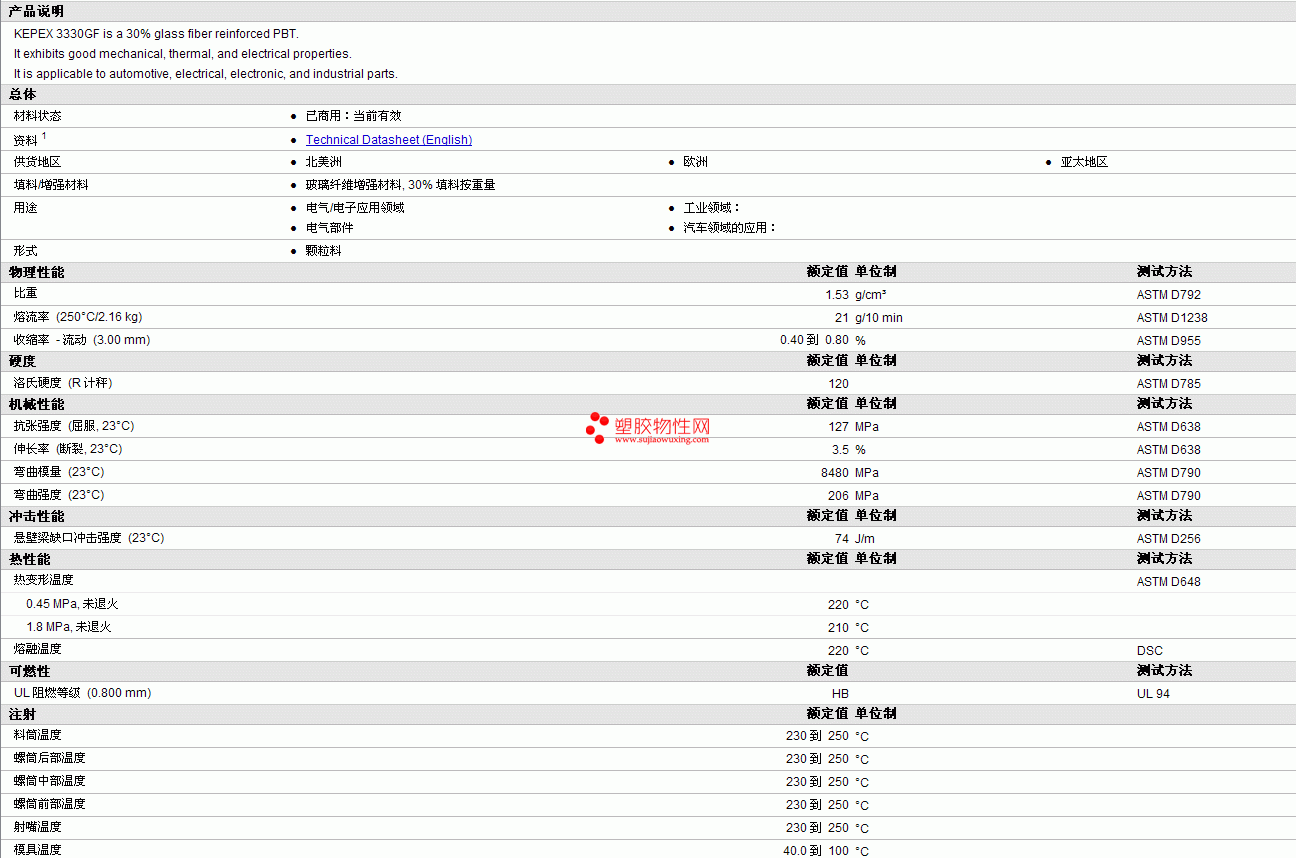The image size is (1296, 858).
Task: Select ASTM D648 test method
Action: point(1169,582)
